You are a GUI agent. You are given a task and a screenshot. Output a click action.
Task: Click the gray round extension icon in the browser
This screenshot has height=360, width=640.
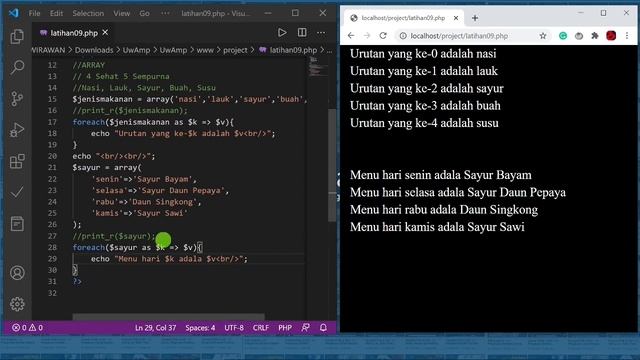(579, 36)
